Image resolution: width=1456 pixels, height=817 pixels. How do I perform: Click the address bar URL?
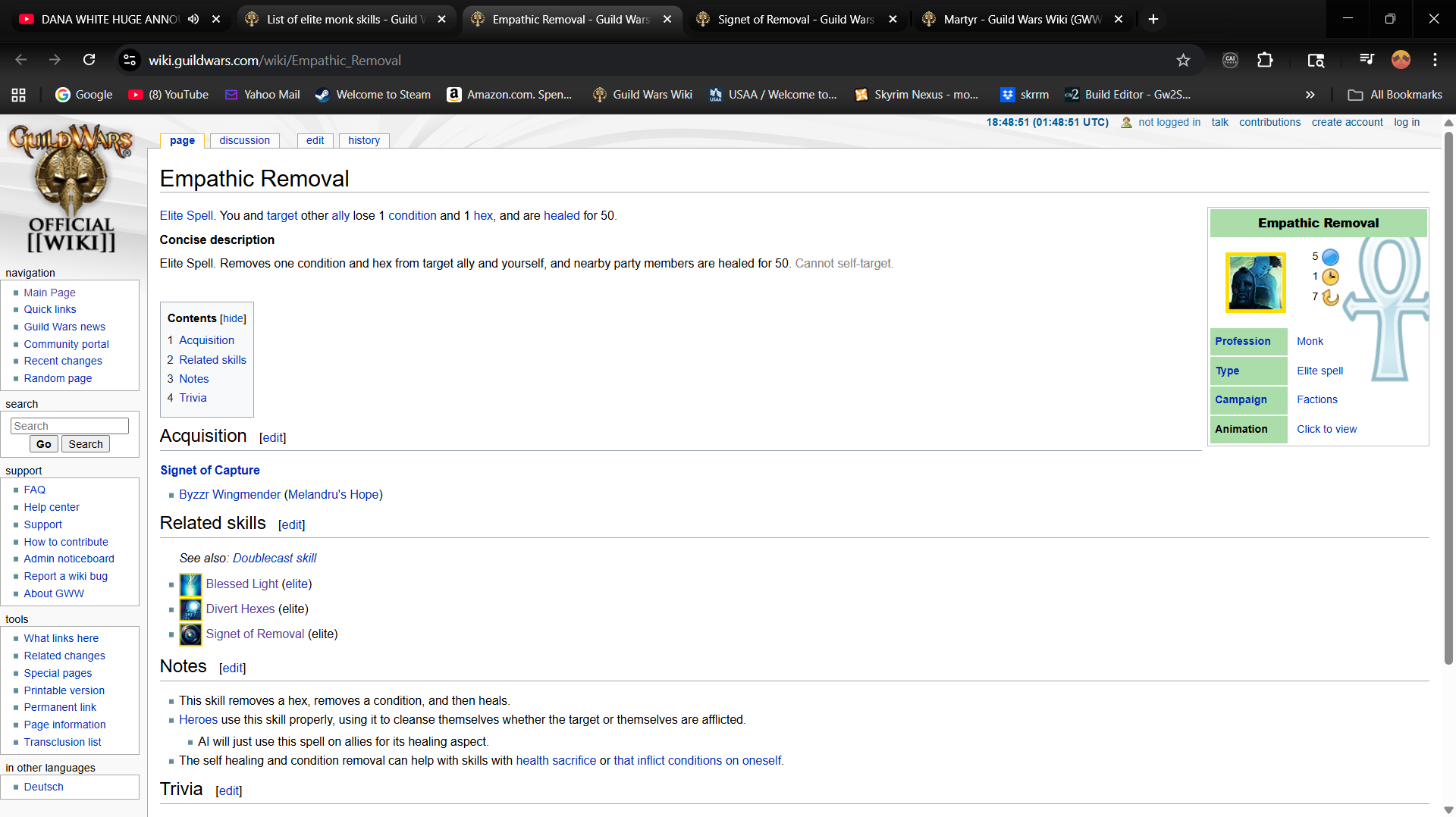(275, 60)
